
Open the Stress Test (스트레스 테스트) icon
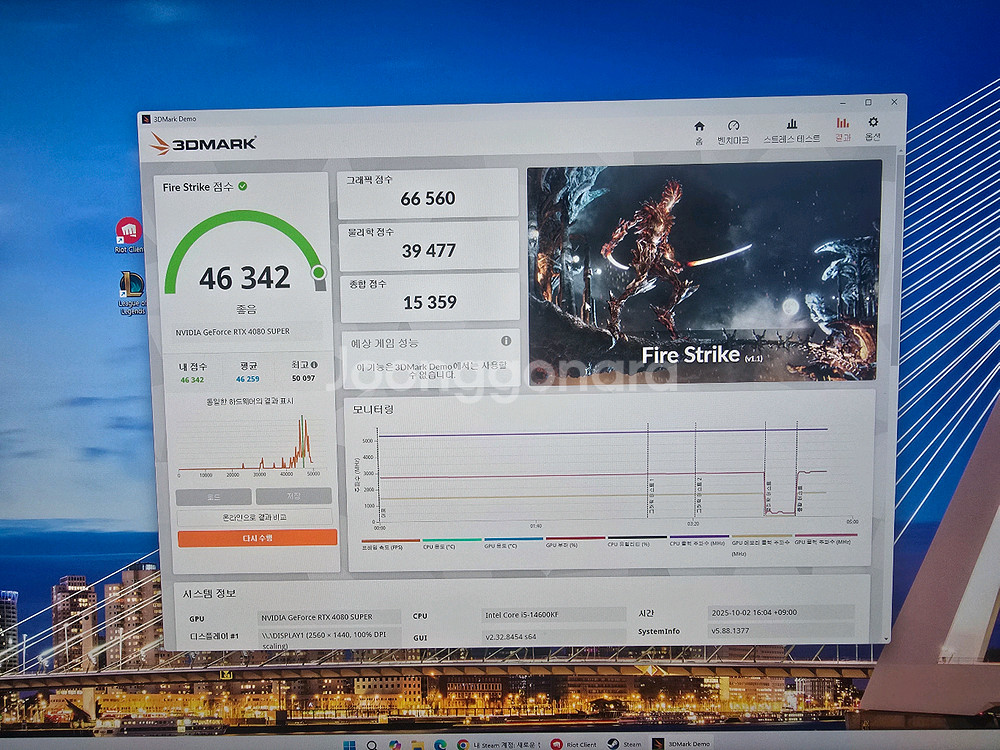pyautogui.click(x=791, y=126)
